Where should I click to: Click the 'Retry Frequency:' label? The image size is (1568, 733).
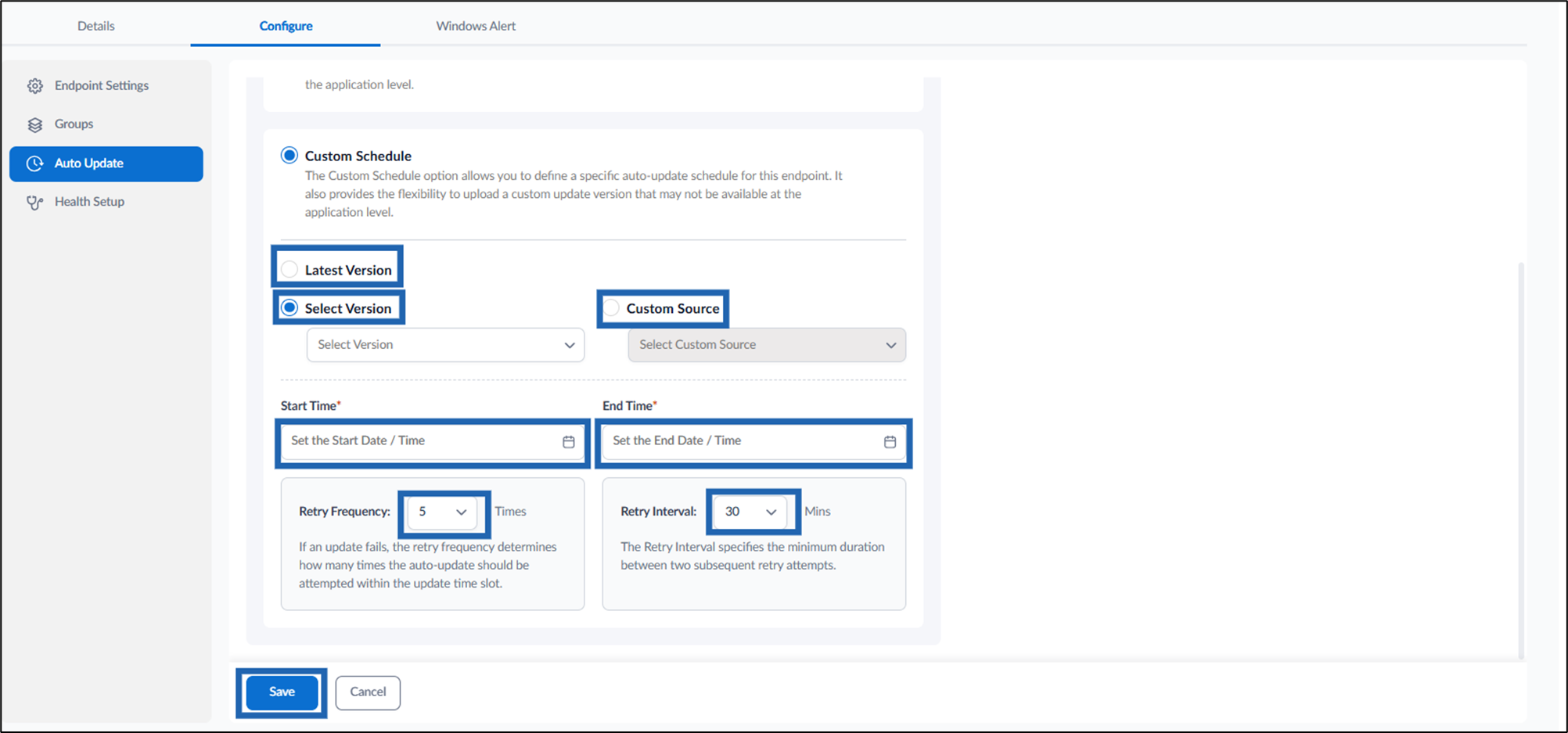point(344,512)
